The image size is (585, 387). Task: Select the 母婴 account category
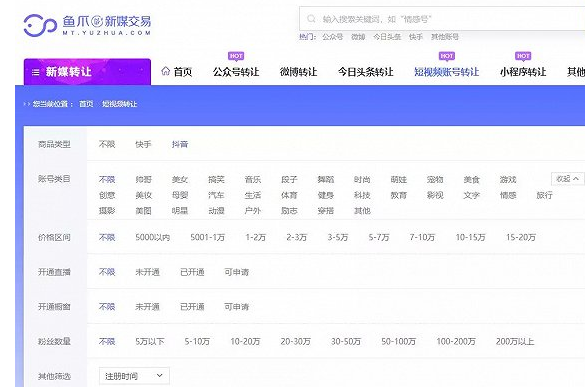[180, 195]
